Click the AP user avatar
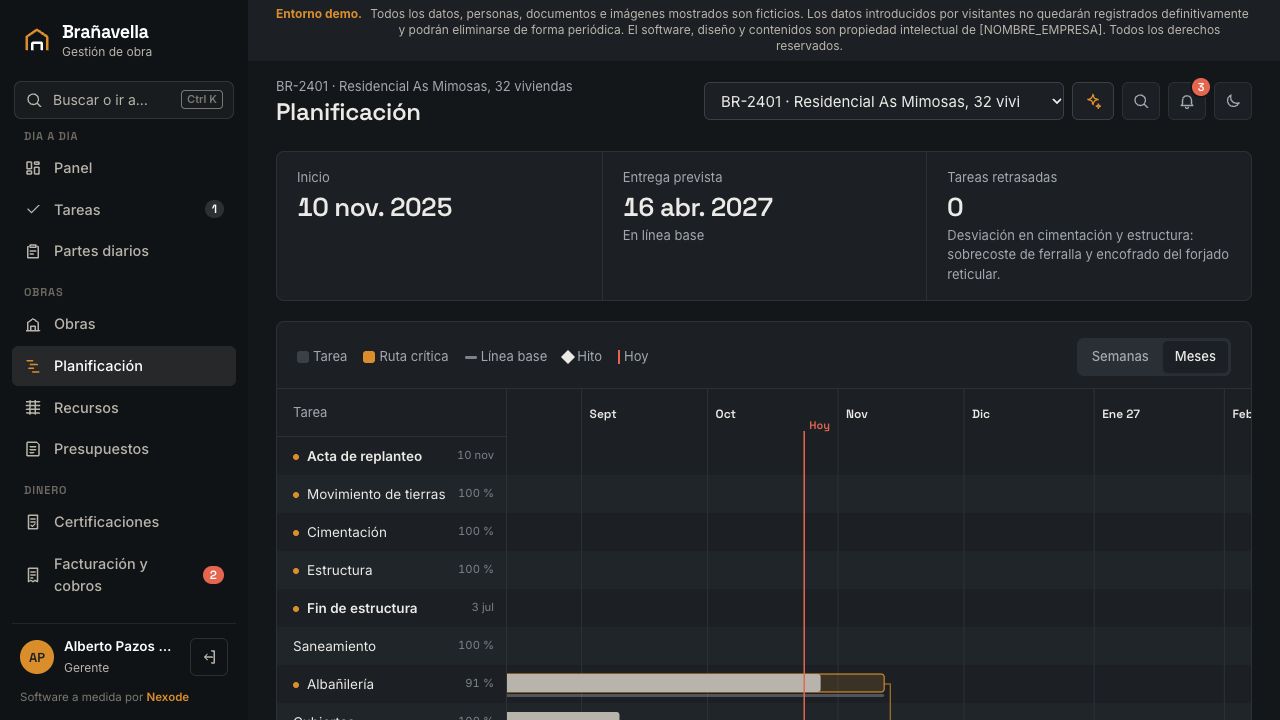This screenshot has width=1280, height=720. pos(37,657)
